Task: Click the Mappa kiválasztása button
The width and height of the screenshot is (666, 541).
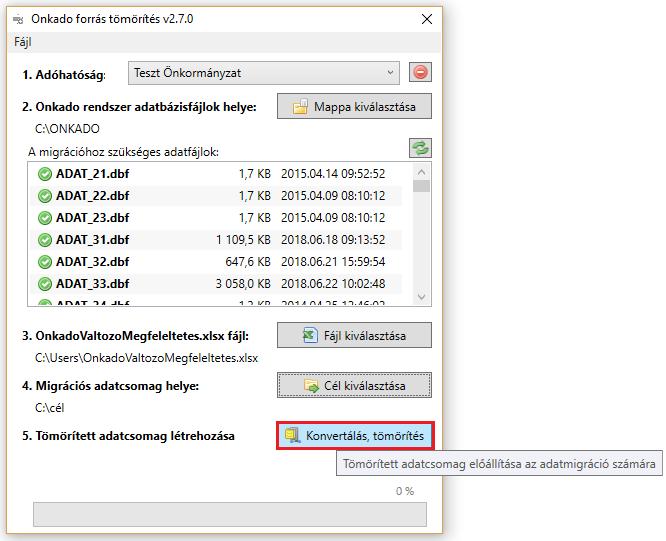Action: pos(354,107)
